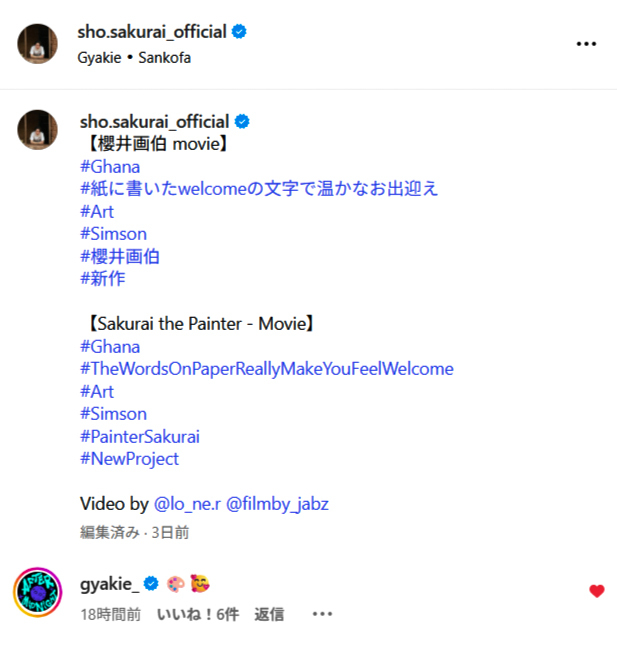Open the caption author sho.sakurai_official username
The width and height of the screenshot is (617, 648).
tap(155, 122)
